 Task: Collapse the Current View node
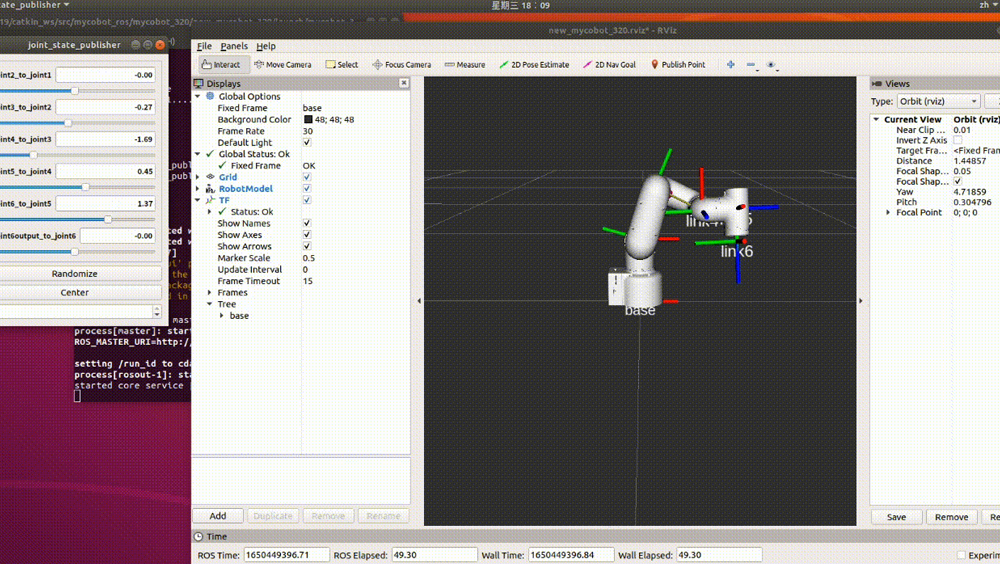coord(876,119)
